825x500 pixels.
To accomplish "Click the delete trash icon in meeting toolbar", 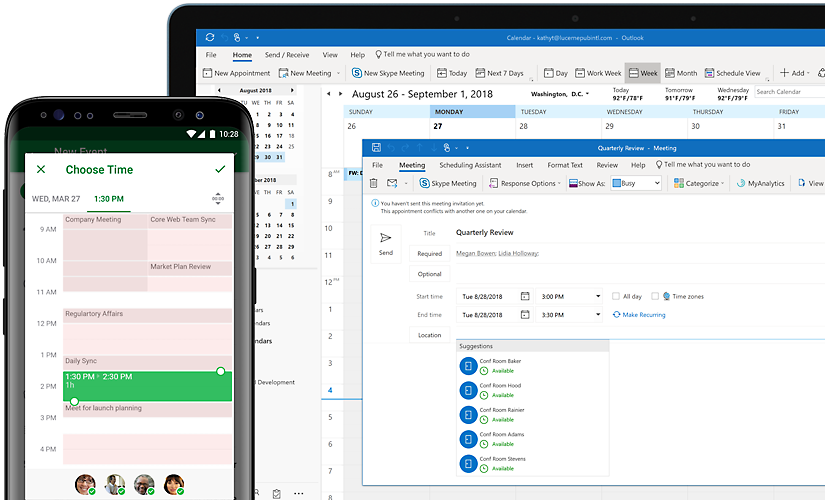I will point(374,184).
